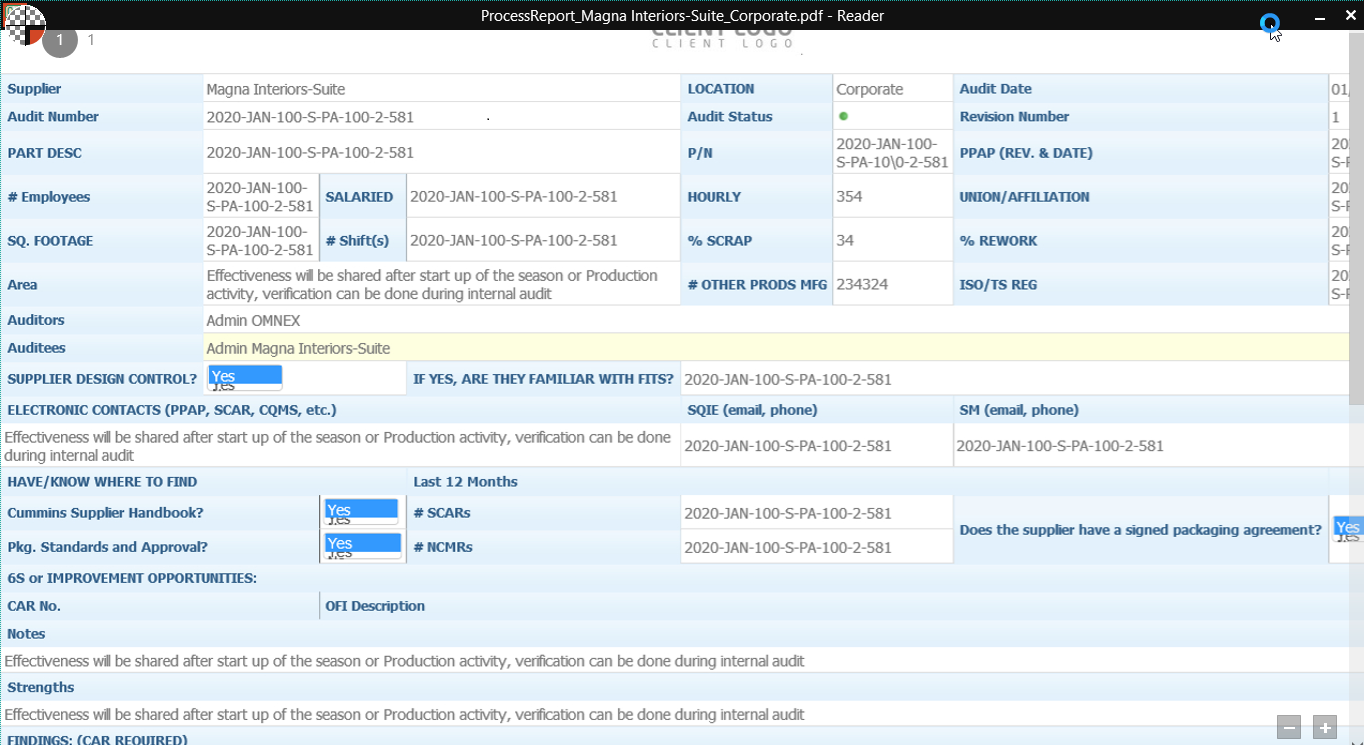Click the % REWORK label
Screen dimensions: 1364x745
[998, 241]
